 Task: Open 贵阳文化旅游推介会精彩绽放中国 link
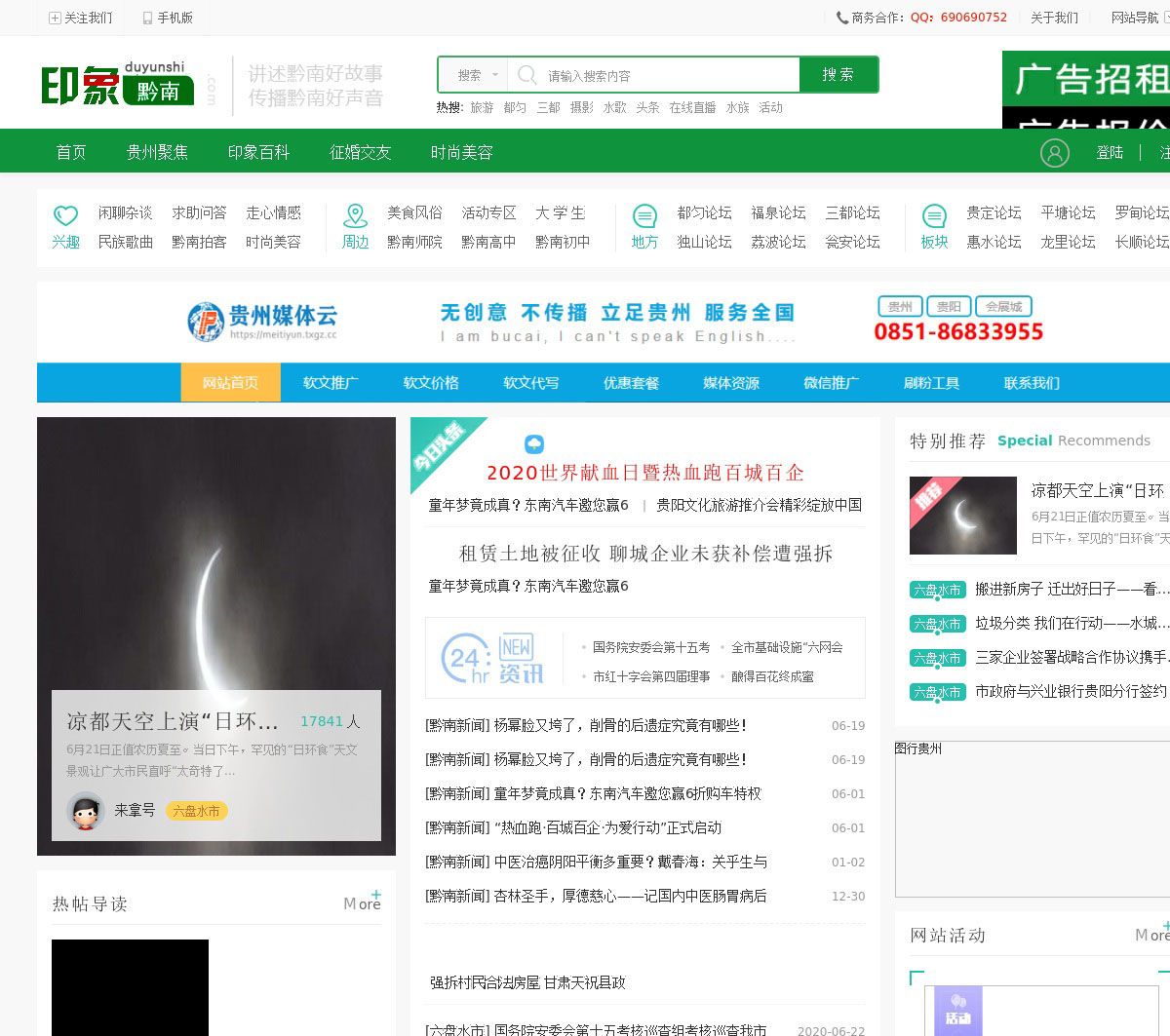click(x=759, y=505)
